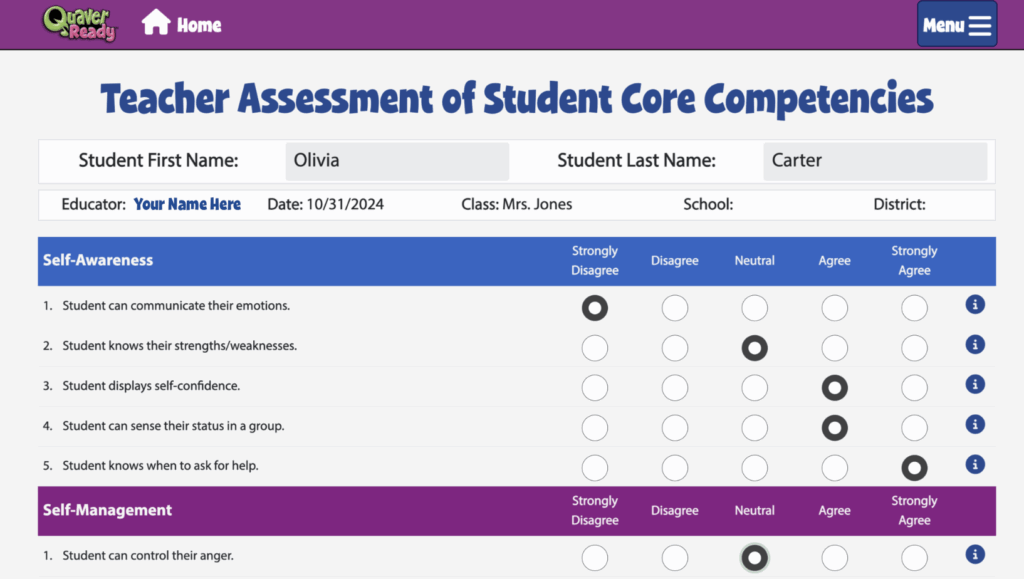Click the info icon for communicating emotions question
Screen dimensions: 1024x579
click(x=975, y=304)
